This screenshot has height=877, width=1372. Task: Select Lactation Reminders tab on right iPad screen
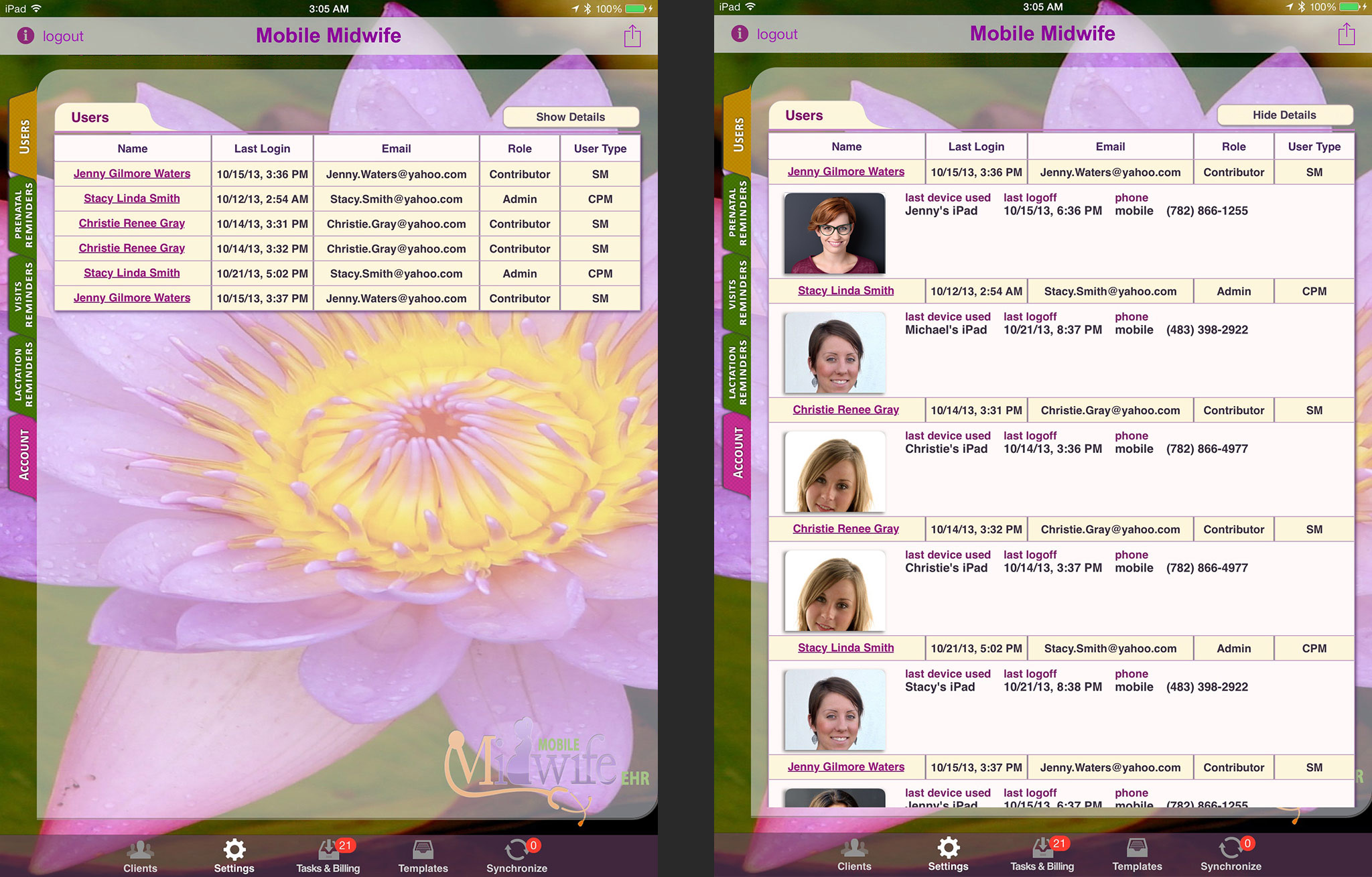click(x=738, y=372)
